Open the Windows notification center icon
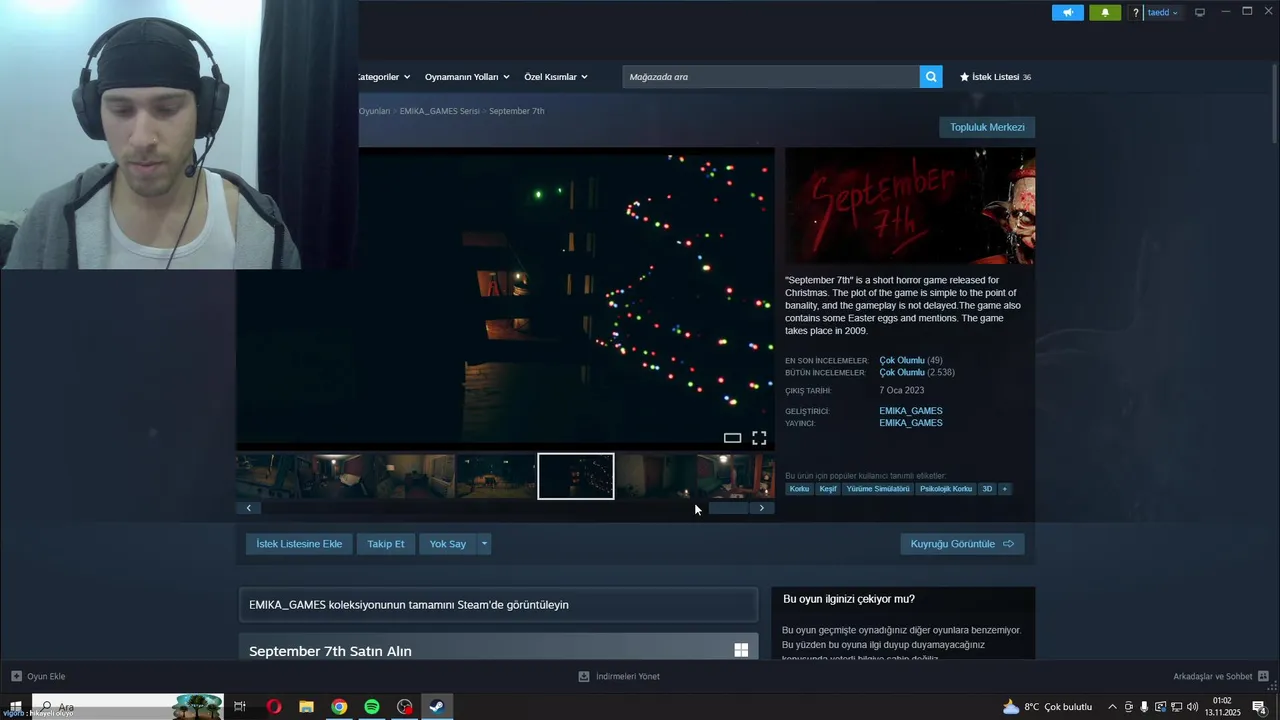Viewport: 1280px width, 720px height. [x=1260, y=707]
